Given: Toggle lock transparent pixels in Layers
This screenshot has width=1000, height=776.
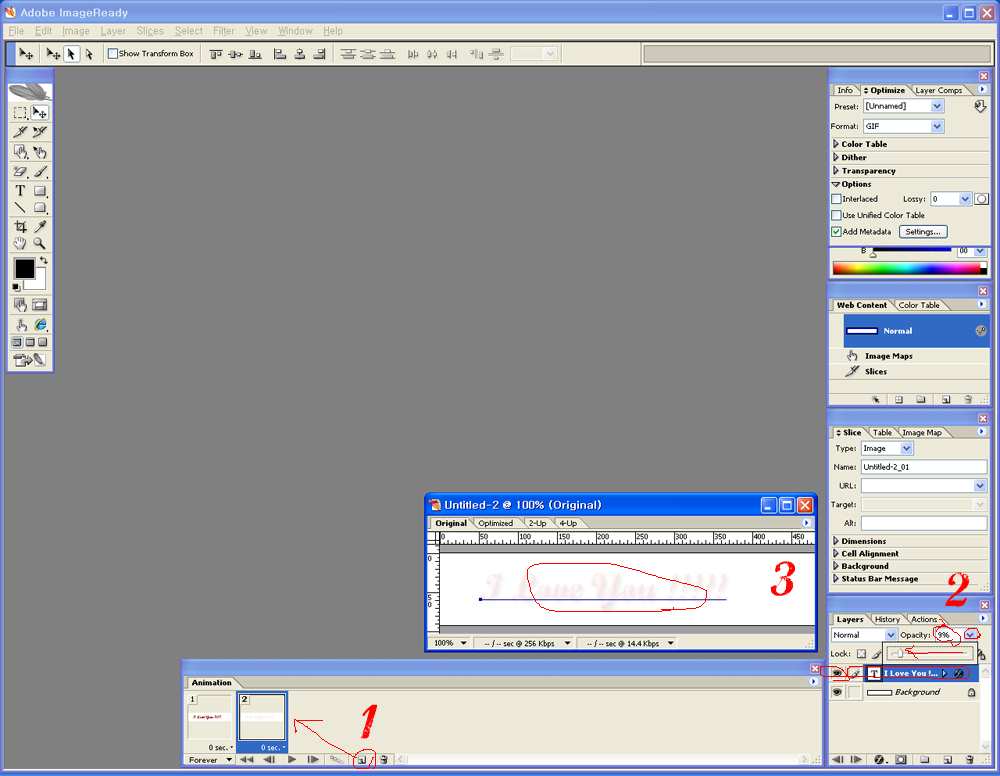Looking at the screenshot, I should [861, 654].
